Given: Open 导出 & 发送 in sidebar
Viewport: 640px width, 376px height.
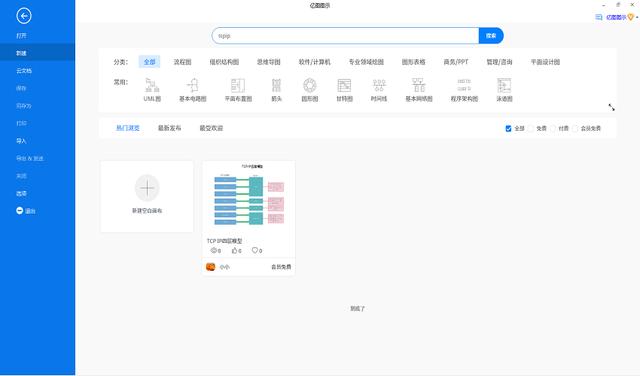Looking at the screenshot, I should (29, 158).
